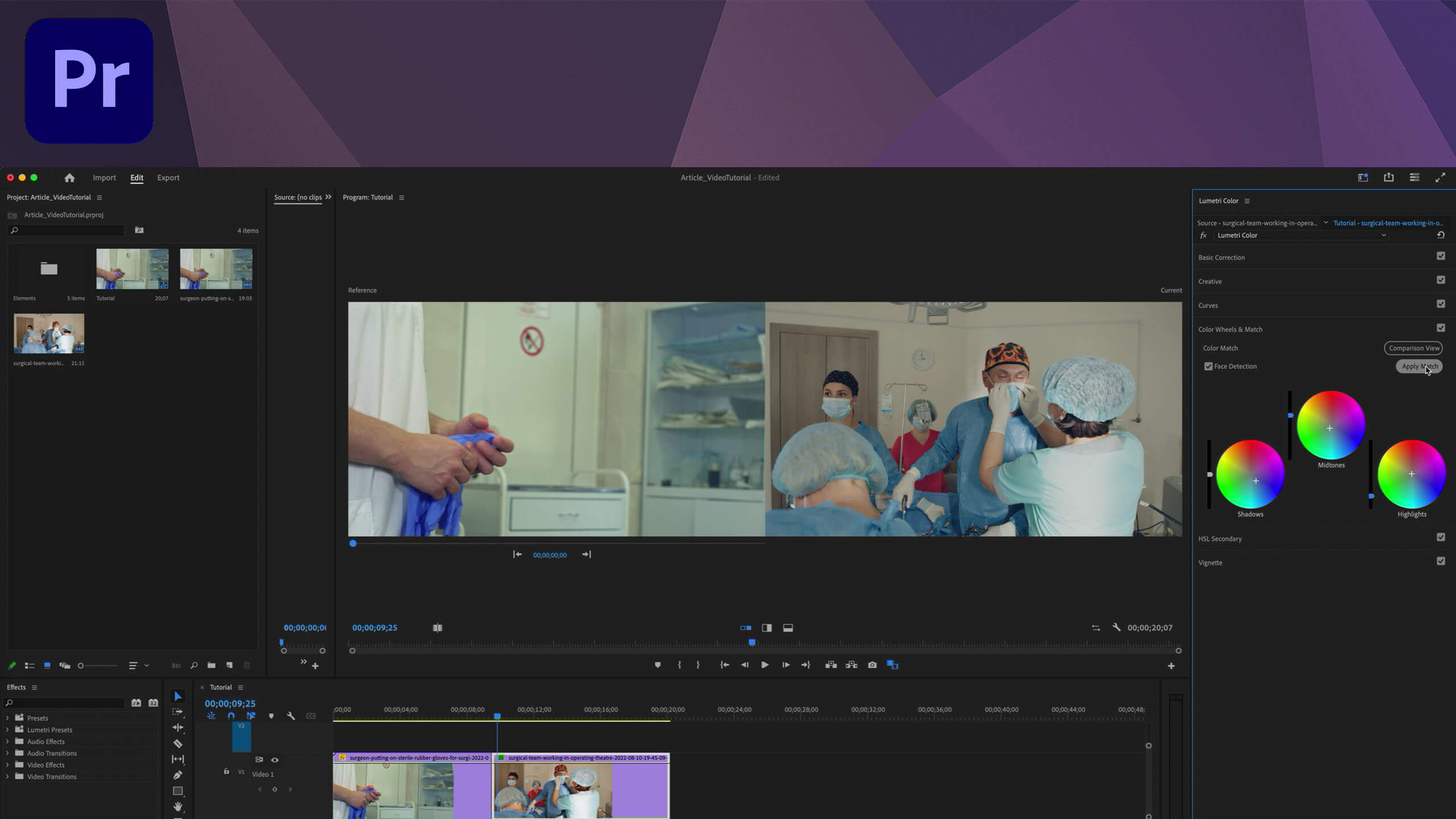Create a New Bin in the Project panel
Screen dimensions: 1456x819
tap(211, 665)
